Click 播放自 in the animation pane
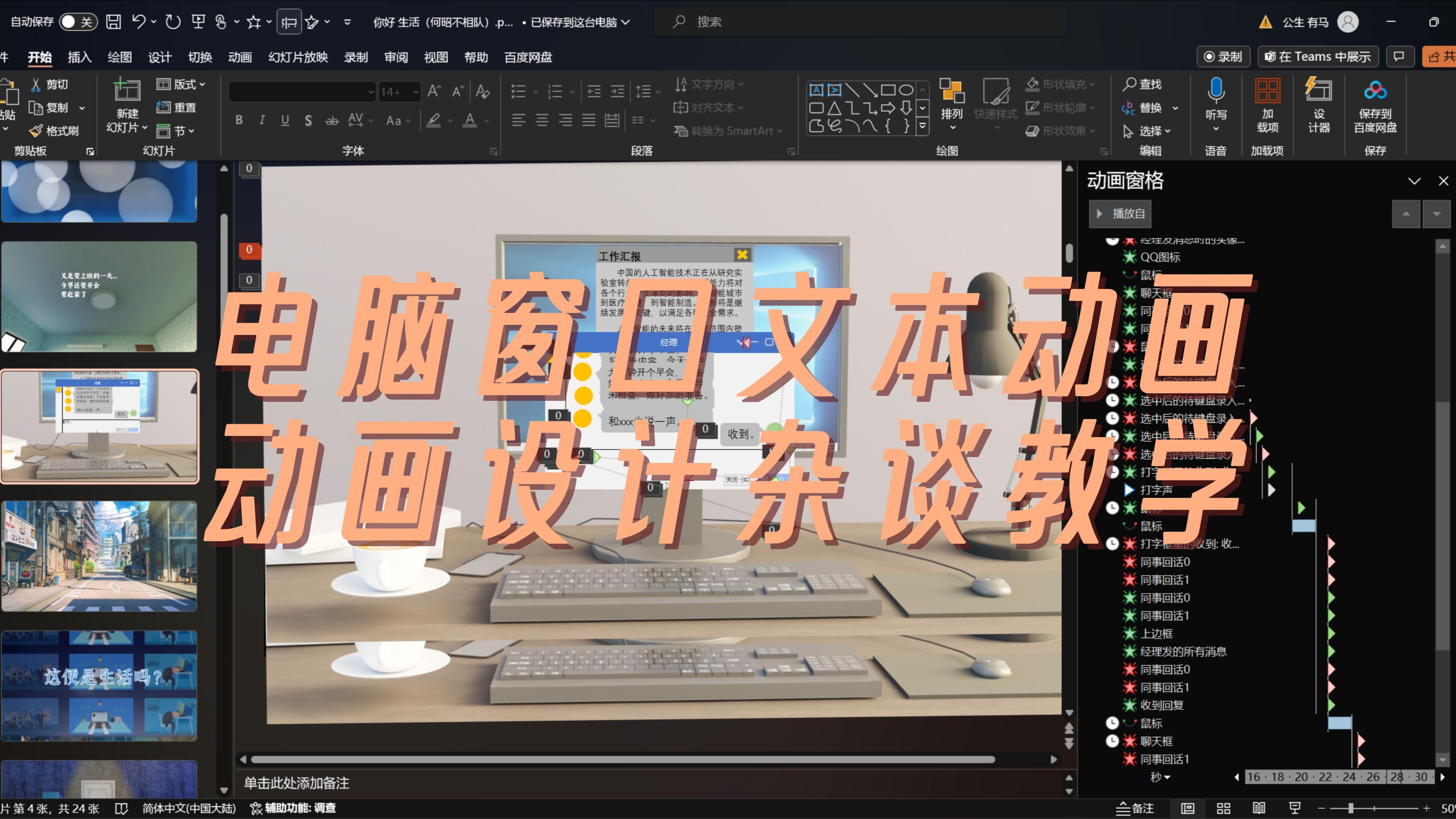The width and height of the screenshot is (1456, 819). click(x=1120, y=213)
